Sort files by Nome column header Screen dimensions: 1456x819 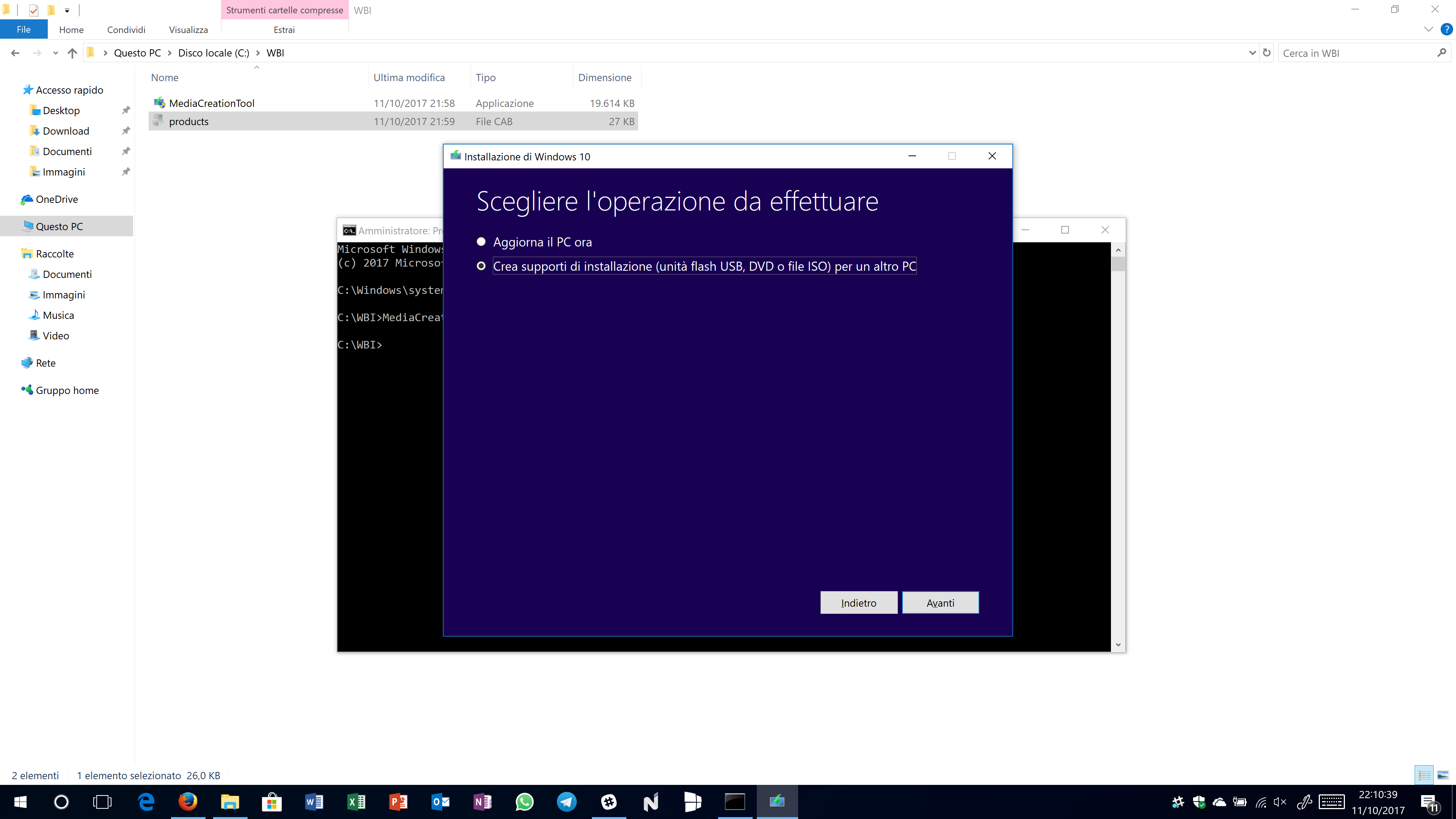(x=165, y=77)
